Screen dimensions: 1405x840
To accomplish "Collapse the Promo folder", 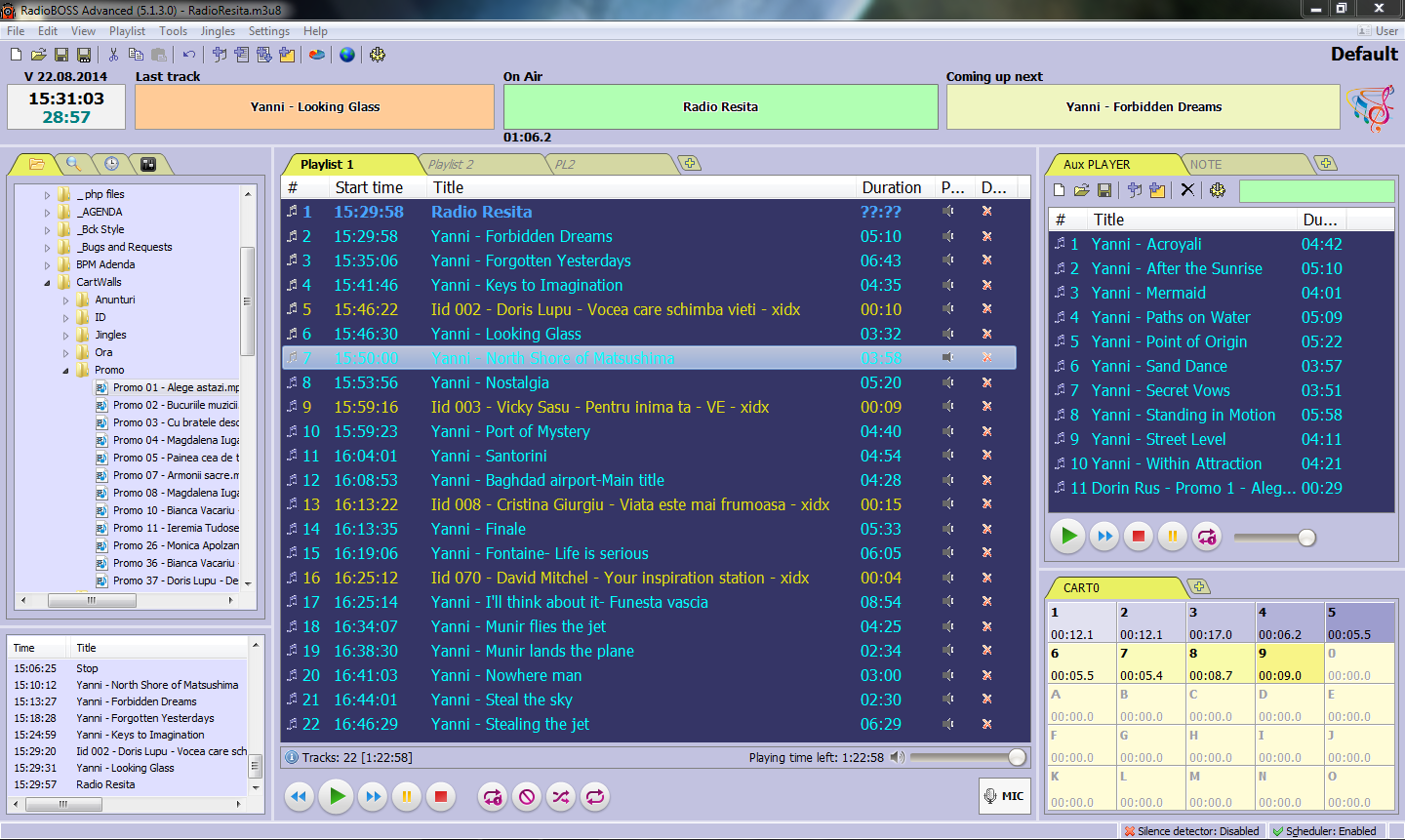I will tap(65, 371).
